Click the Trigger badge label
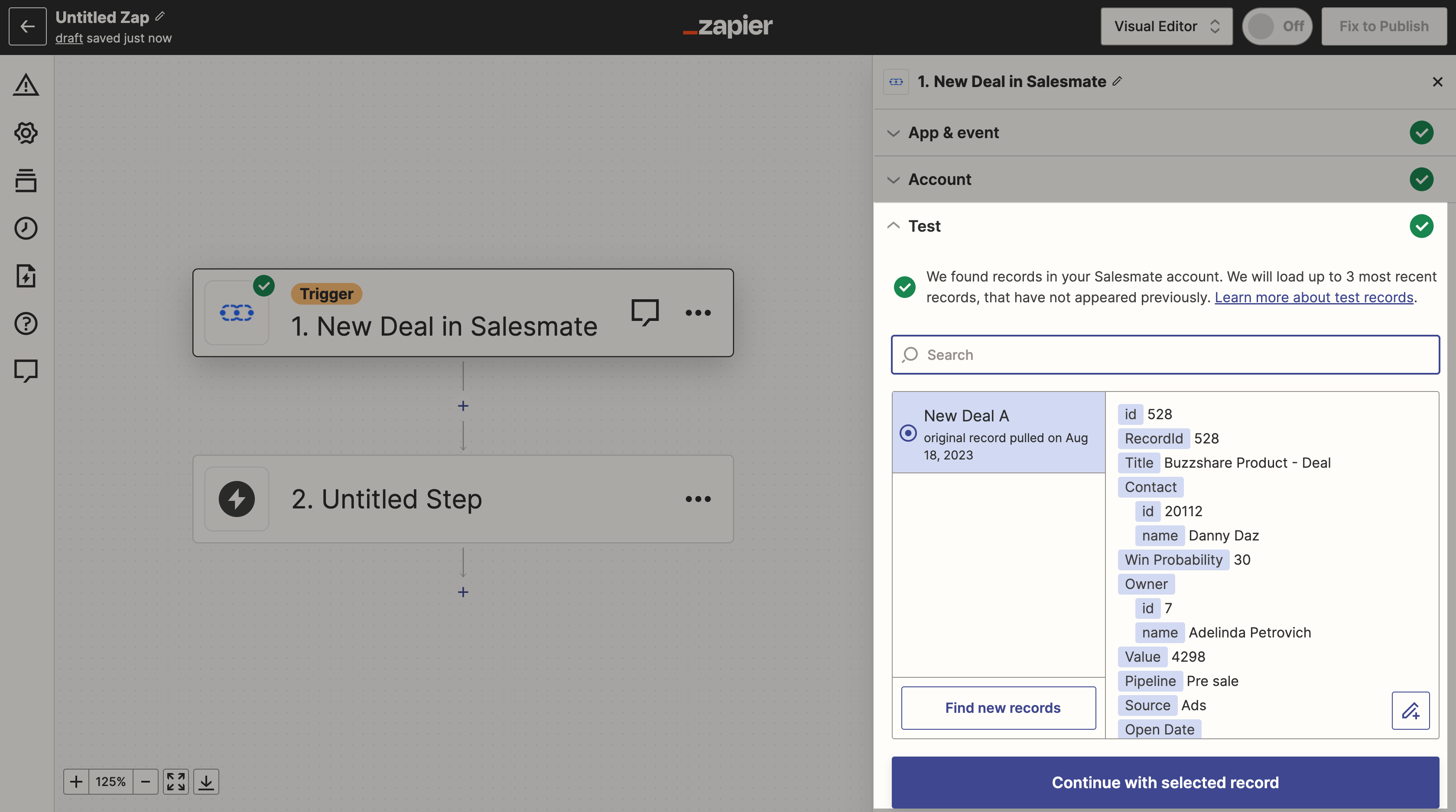The height and width of the screenshot is (812, 1456). click(x=326, y=294)
